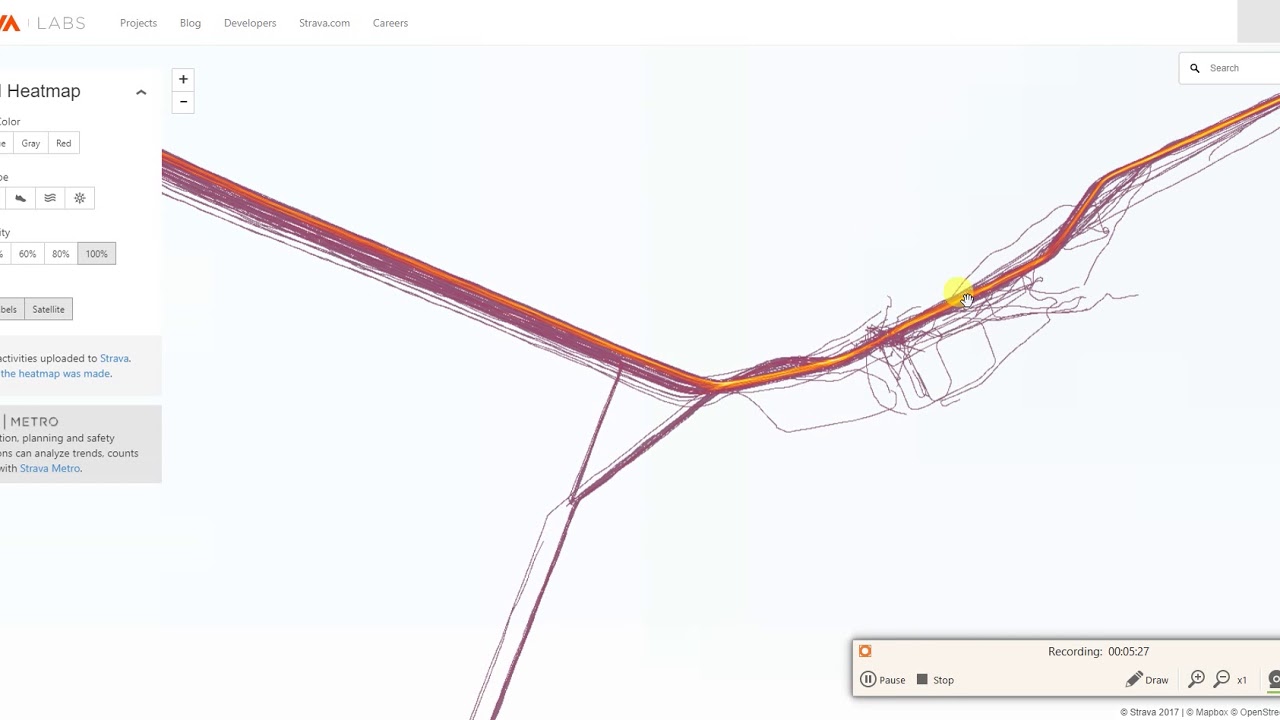Set heatmap opacity to 100%
The image size is (1280, 720).
point(96,254)
